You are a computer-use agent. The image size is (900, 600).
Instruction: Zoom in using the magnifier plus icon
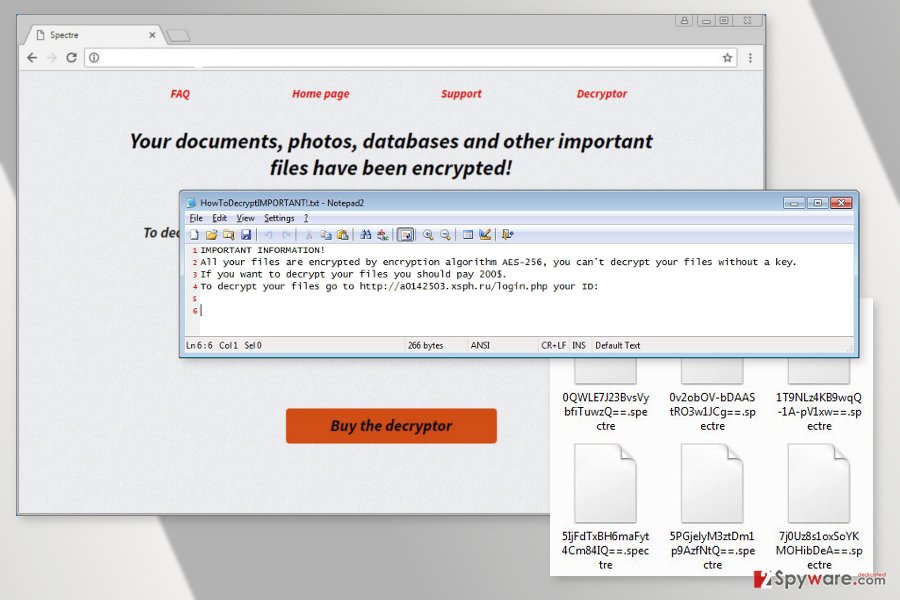pyautogui.click(x=428, y=234)
